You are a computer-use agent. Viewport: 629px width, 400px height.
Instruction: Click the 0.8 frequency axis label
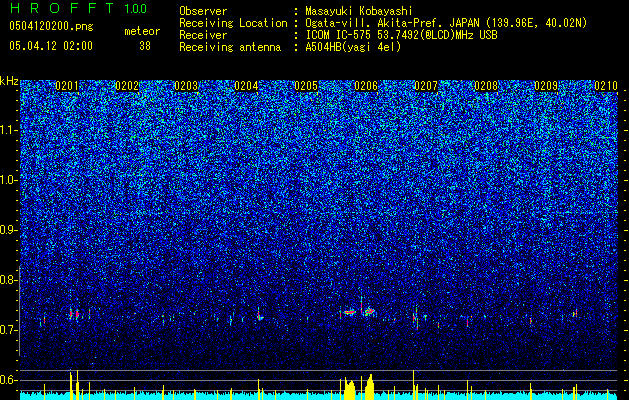(x=8, y=280)
